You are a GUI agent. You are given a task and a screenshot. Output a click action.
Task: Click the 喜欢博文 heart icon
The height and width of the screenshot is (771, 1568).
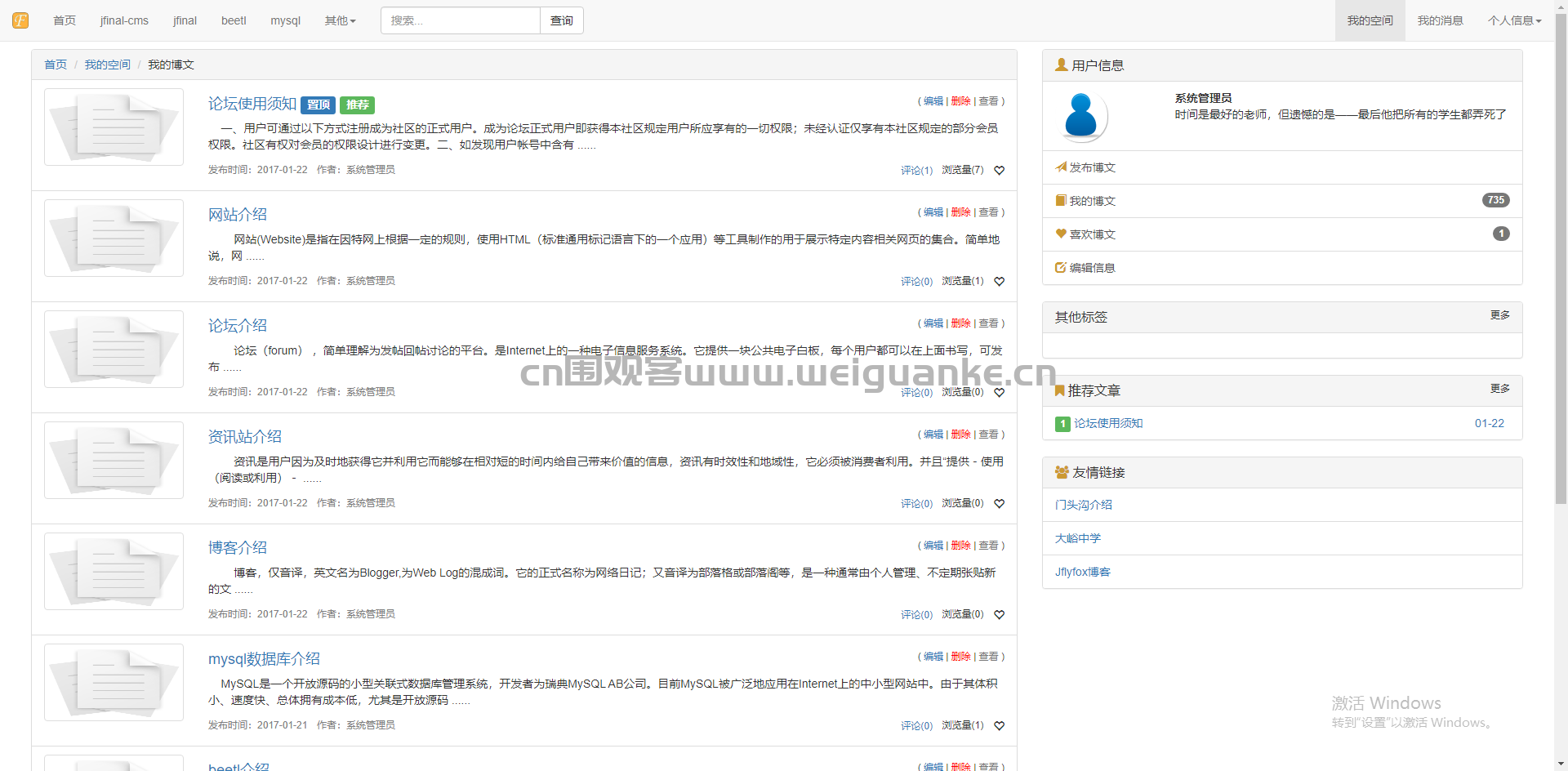pyautogui.click(x=1059, y=234)
